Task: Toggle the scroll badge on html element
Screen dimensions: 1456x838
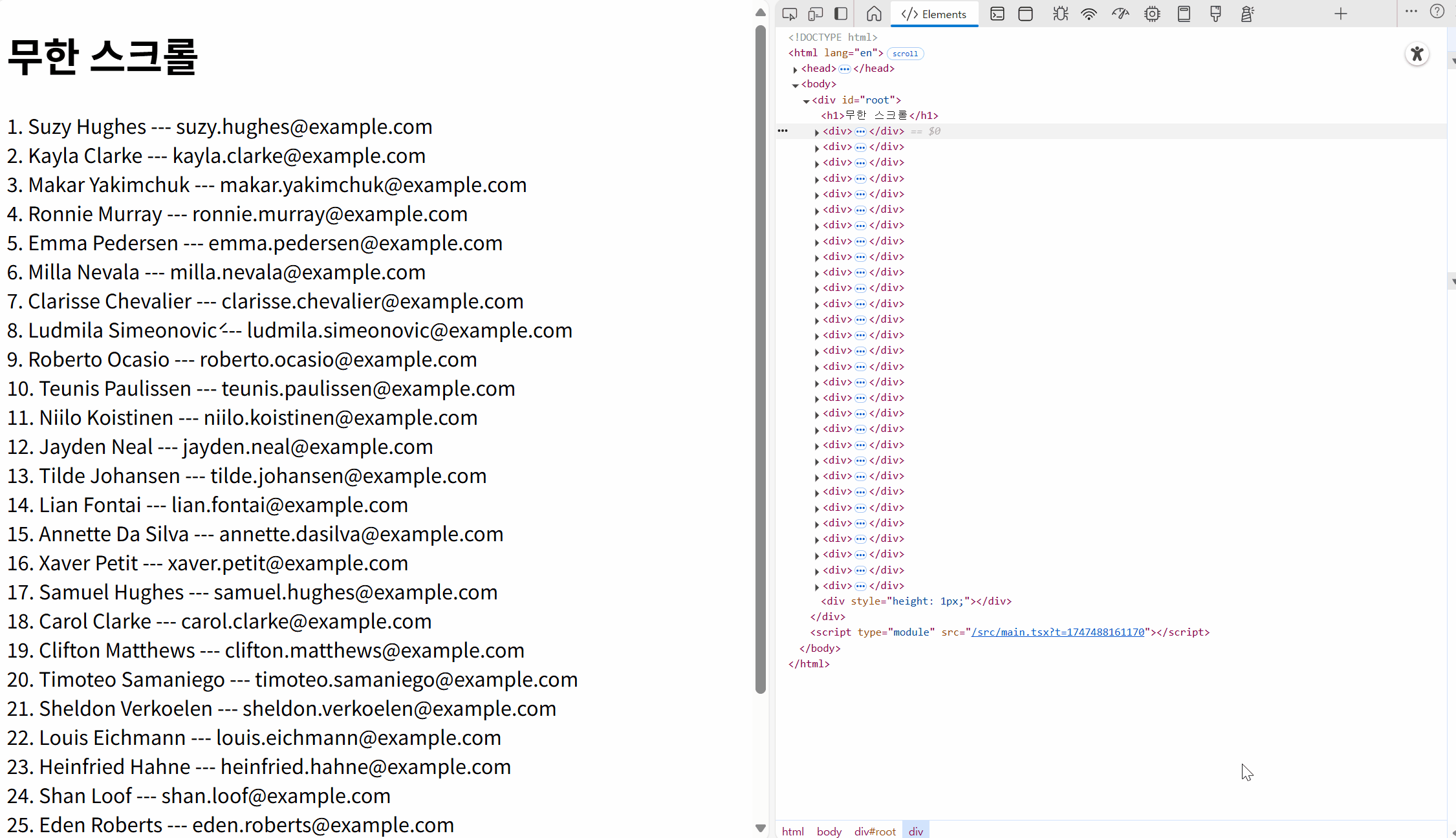Action: pos(905,54)
